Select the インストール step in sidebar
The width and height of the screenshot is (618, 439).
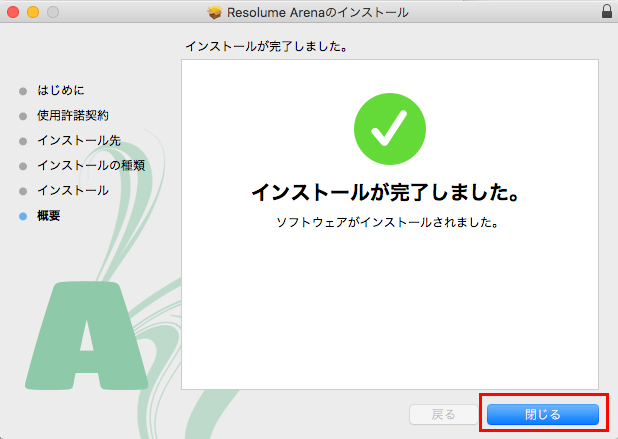[73, 191]
